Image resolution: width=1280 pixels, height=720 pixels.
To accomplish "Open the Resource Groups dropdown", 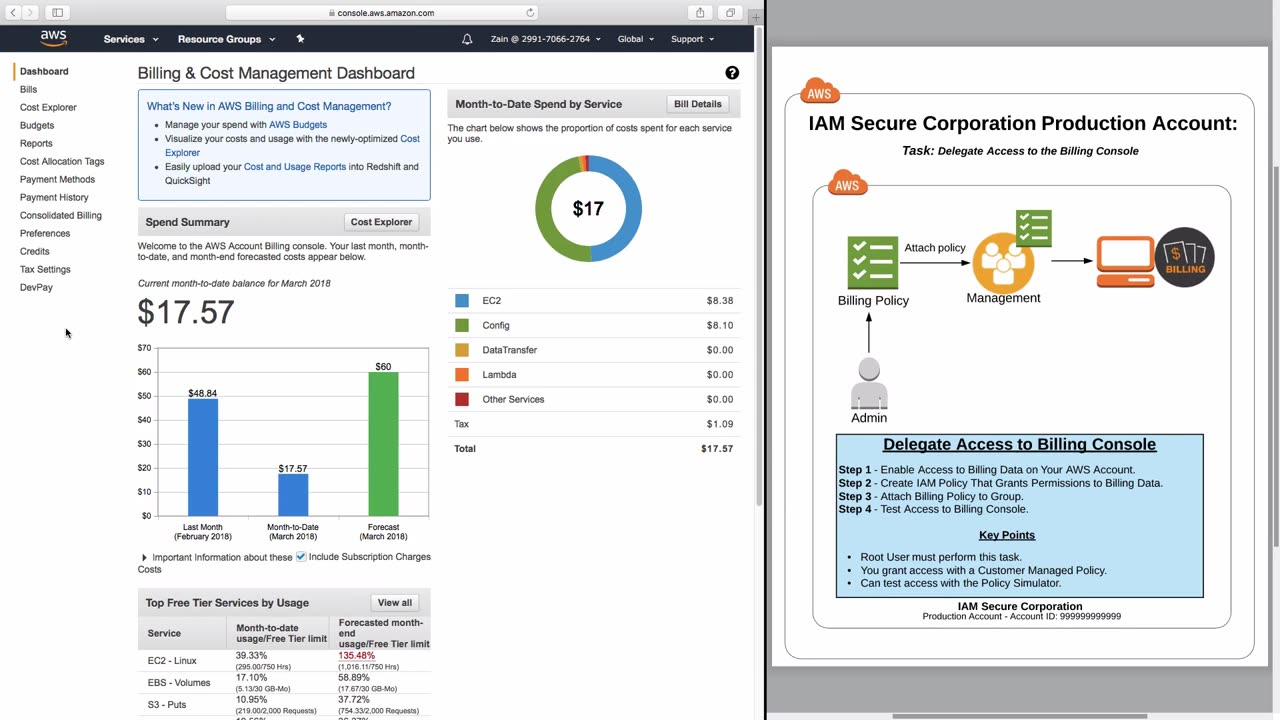I will coord(226,39).
